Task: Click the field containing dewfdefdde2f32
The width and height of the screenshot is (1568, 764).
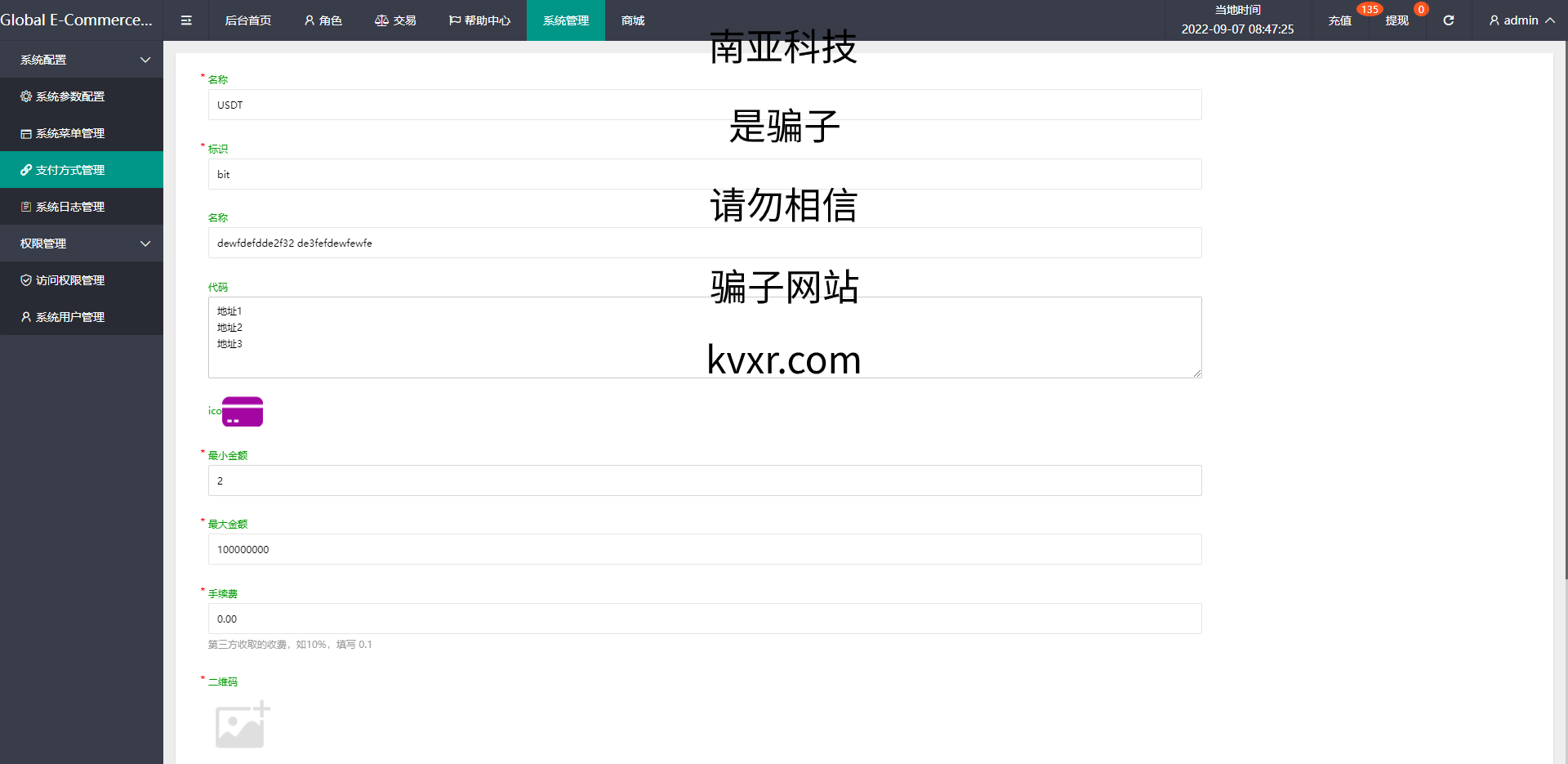Action: pos(705,243)
